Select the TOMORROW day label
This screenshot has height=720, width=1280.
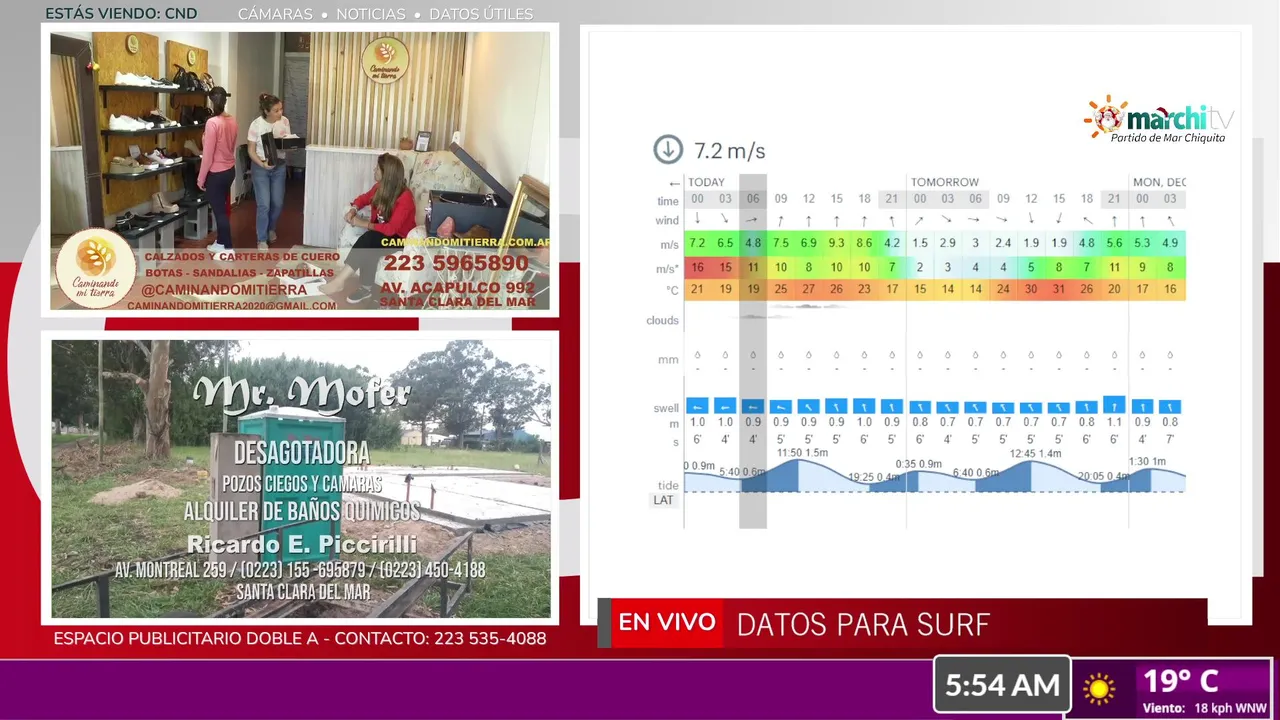(944, 182)
